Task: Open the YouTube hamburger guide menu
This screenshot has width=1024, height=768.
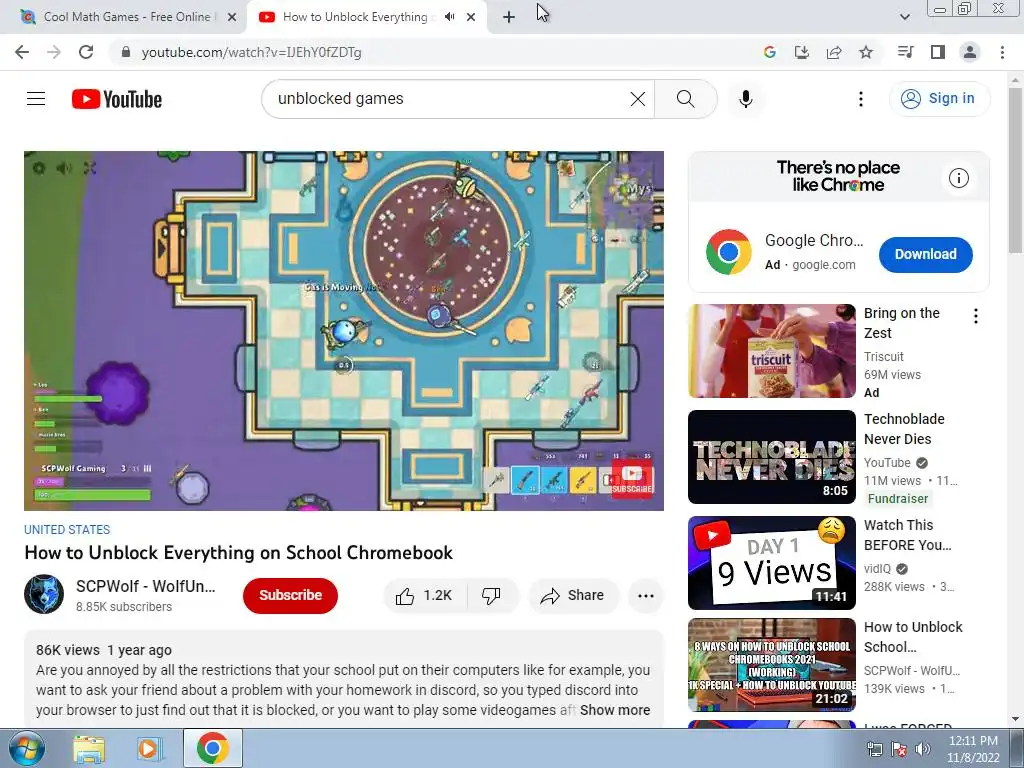Action: coord(36,99)
